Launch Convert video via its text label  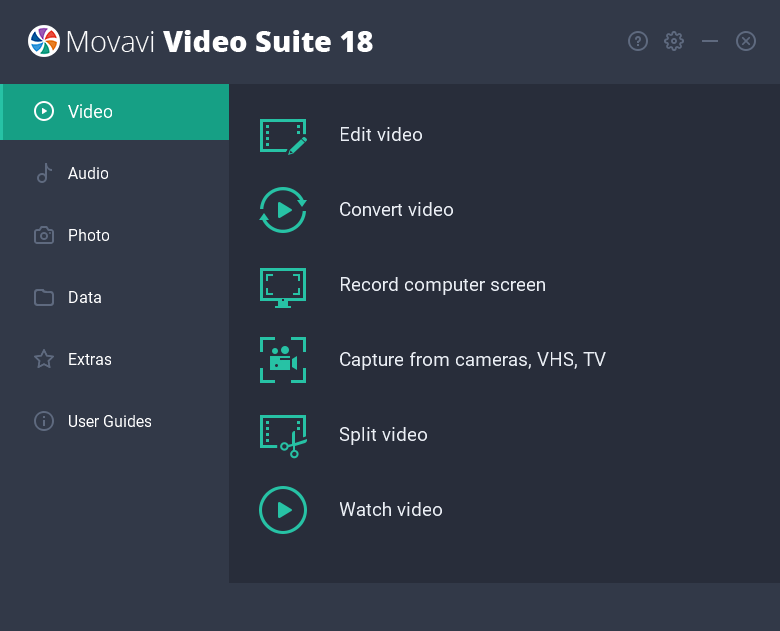(x=396, y=210)
